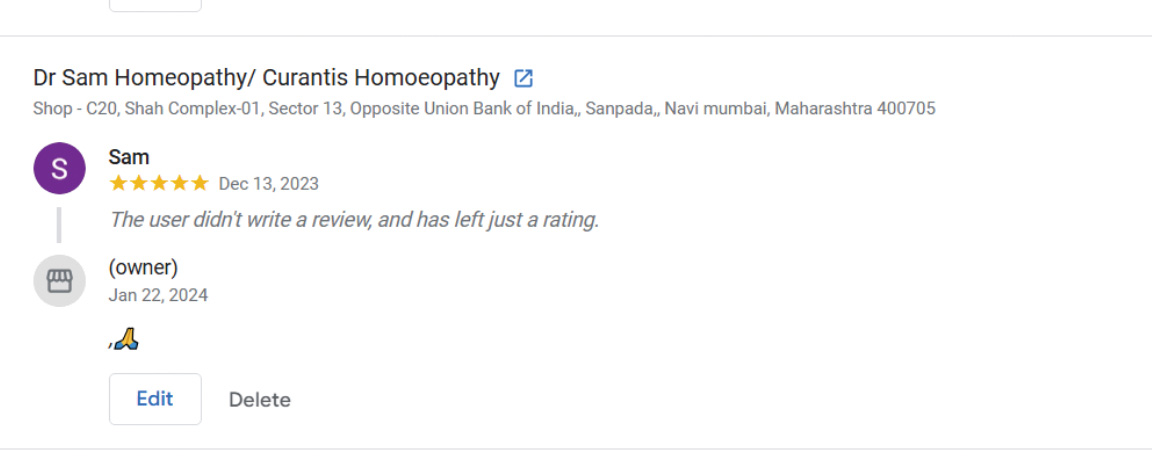Click the 'didn't write a review' text
This screenshot has width=1152, height=460.
354,219
